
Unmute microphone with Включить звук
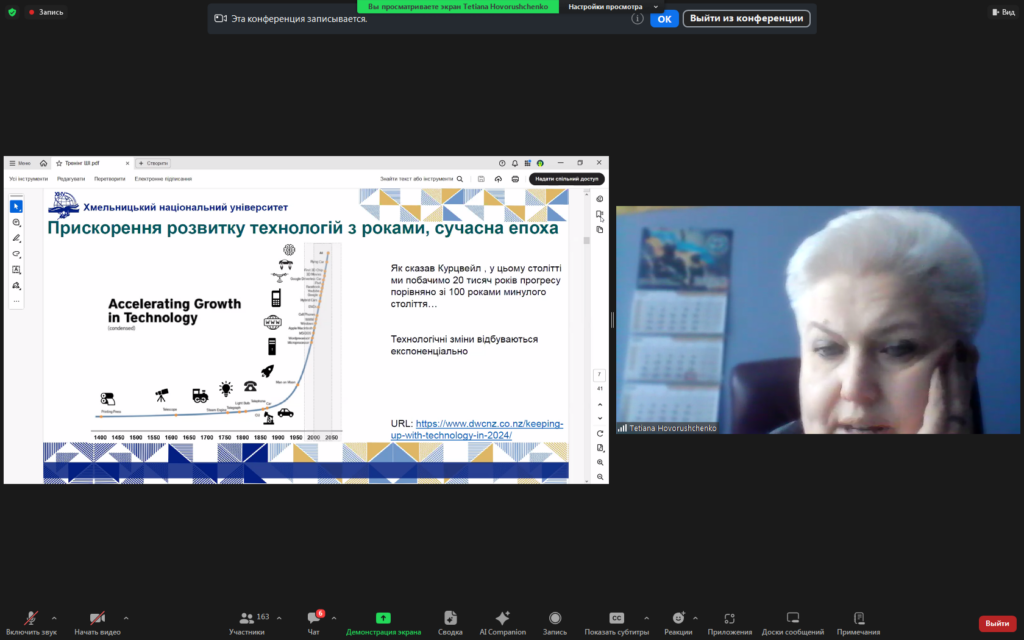(31, 622)
